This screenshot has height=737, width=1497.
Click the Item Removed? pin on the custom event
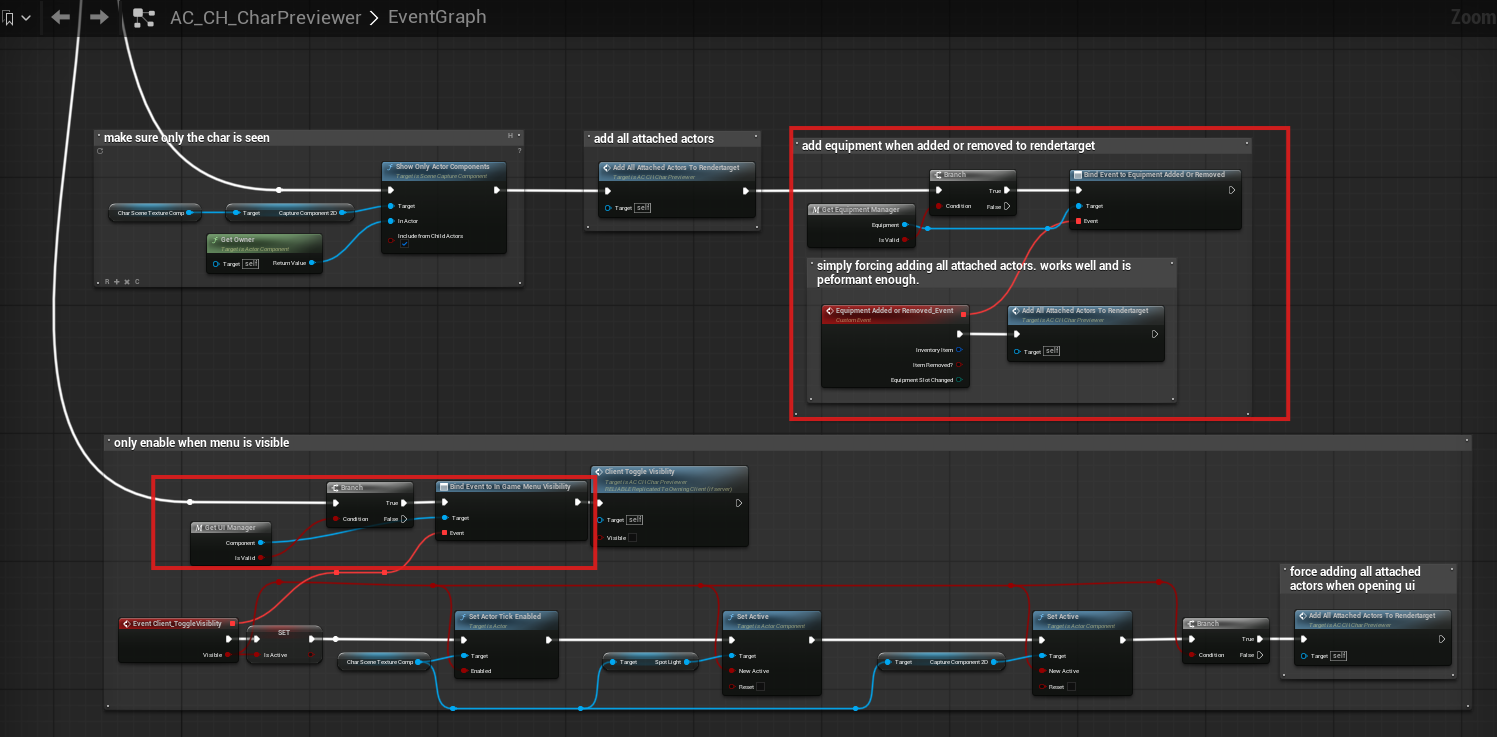958,365
